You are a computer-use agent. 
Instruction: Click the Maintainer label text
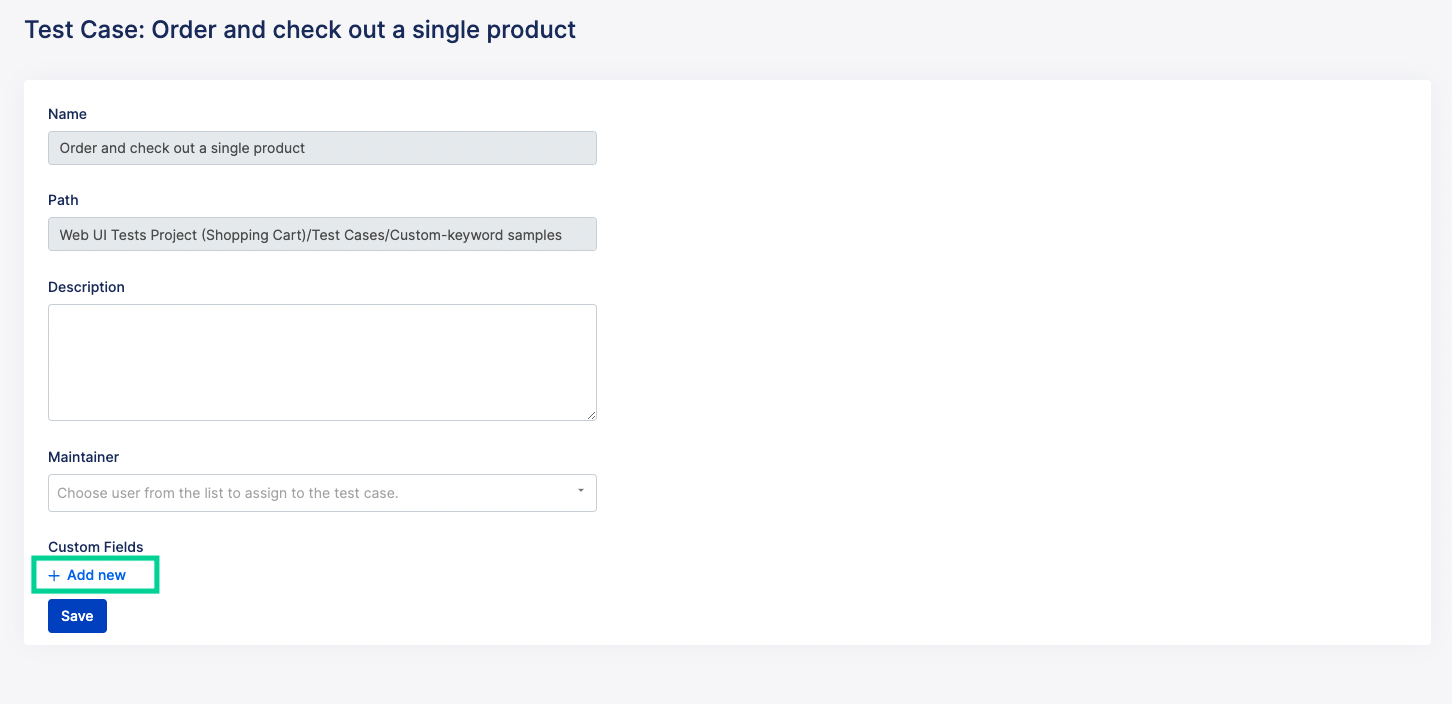(x=83, y=456)
